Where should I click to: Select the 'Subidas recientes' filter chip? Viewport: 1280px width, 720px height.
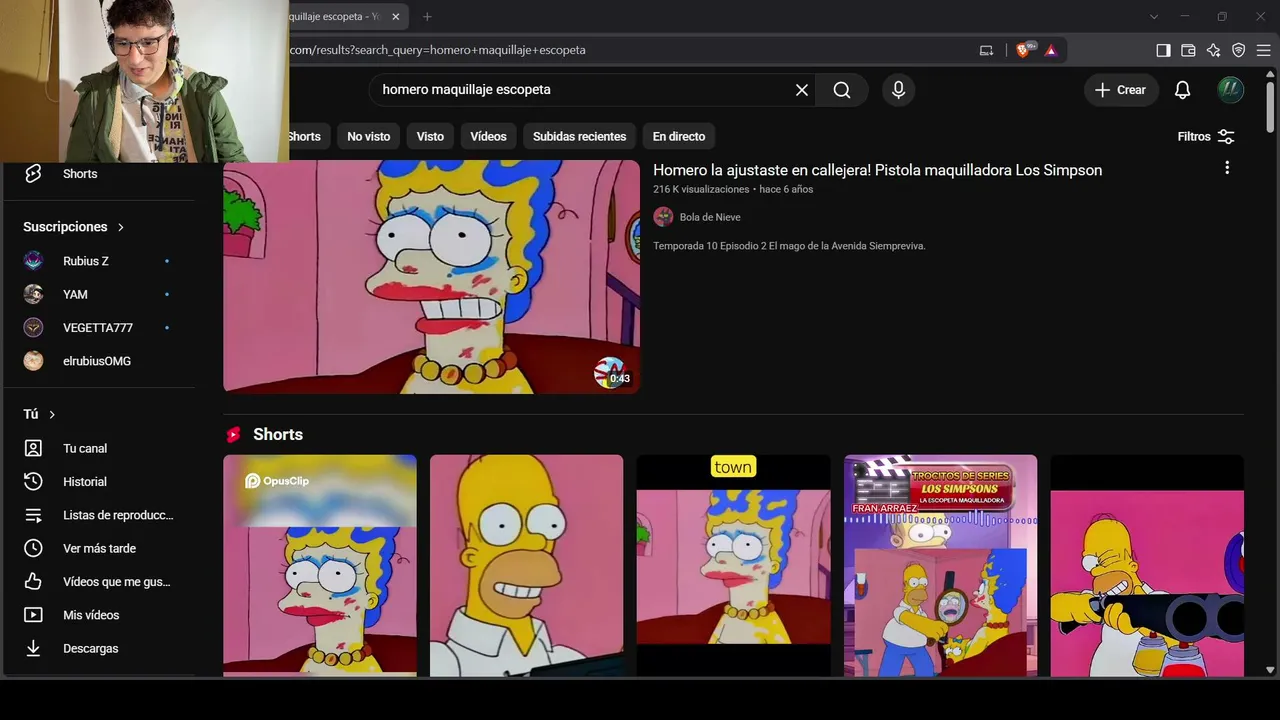[579, 137]
